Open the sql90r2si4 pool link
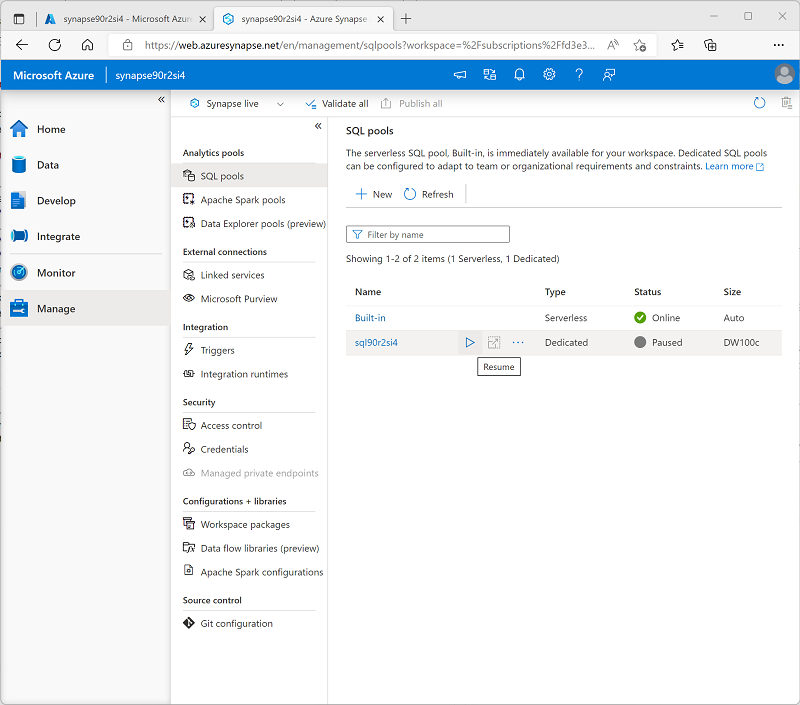800x705 pixels. [376, 343]
